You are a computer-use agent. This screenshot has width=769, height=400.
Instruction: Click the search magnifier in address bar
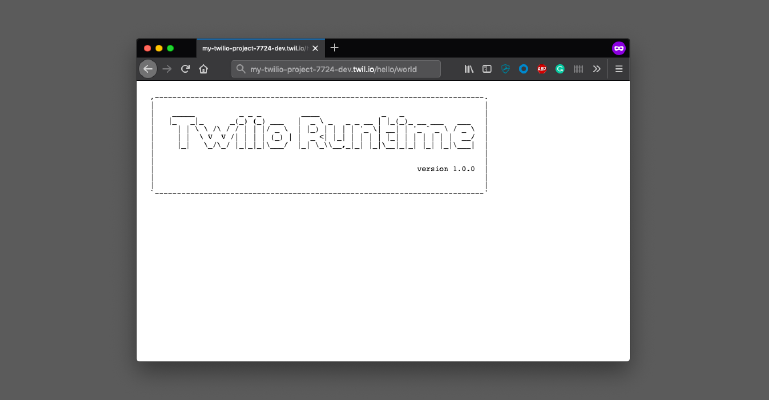click(x=240, y=69)
